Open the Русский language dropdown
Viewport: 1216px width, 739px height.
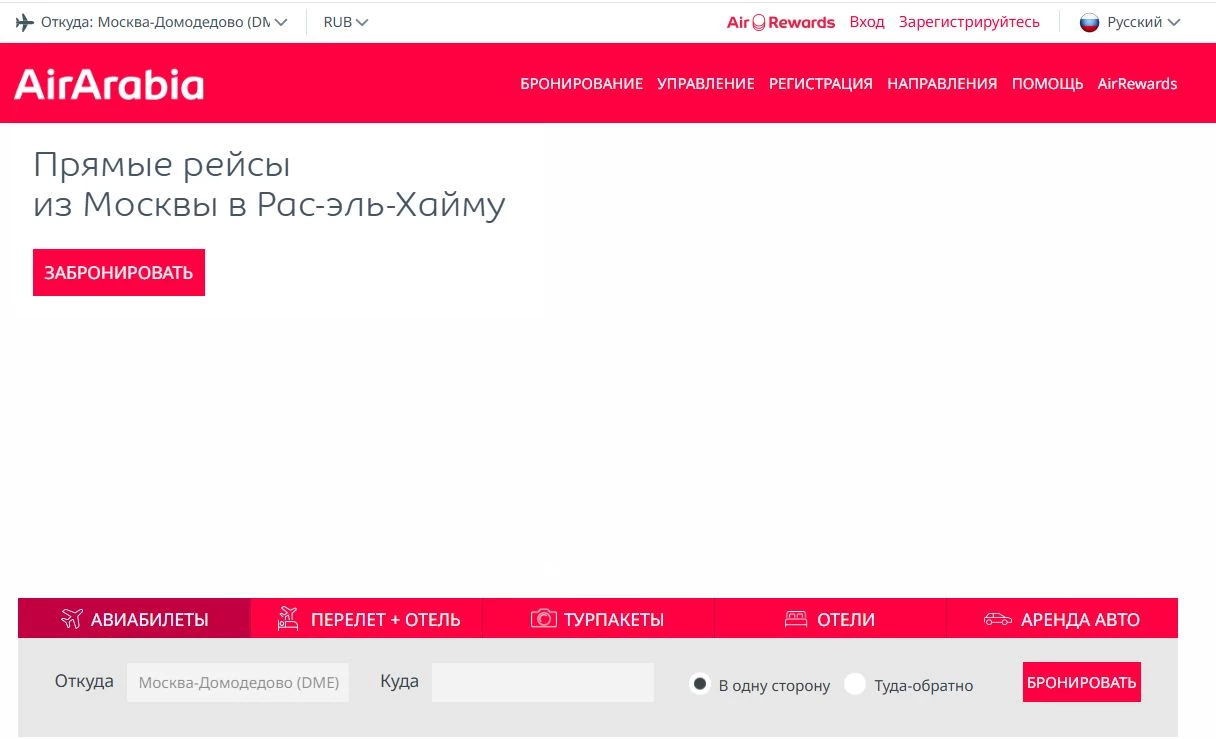(x=1131, y=22)
